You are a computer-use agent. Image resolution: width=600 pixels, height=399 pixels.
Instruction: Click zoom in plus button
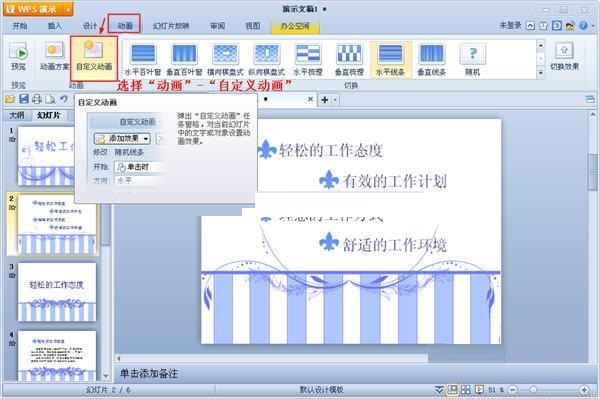tap(584, 390)
